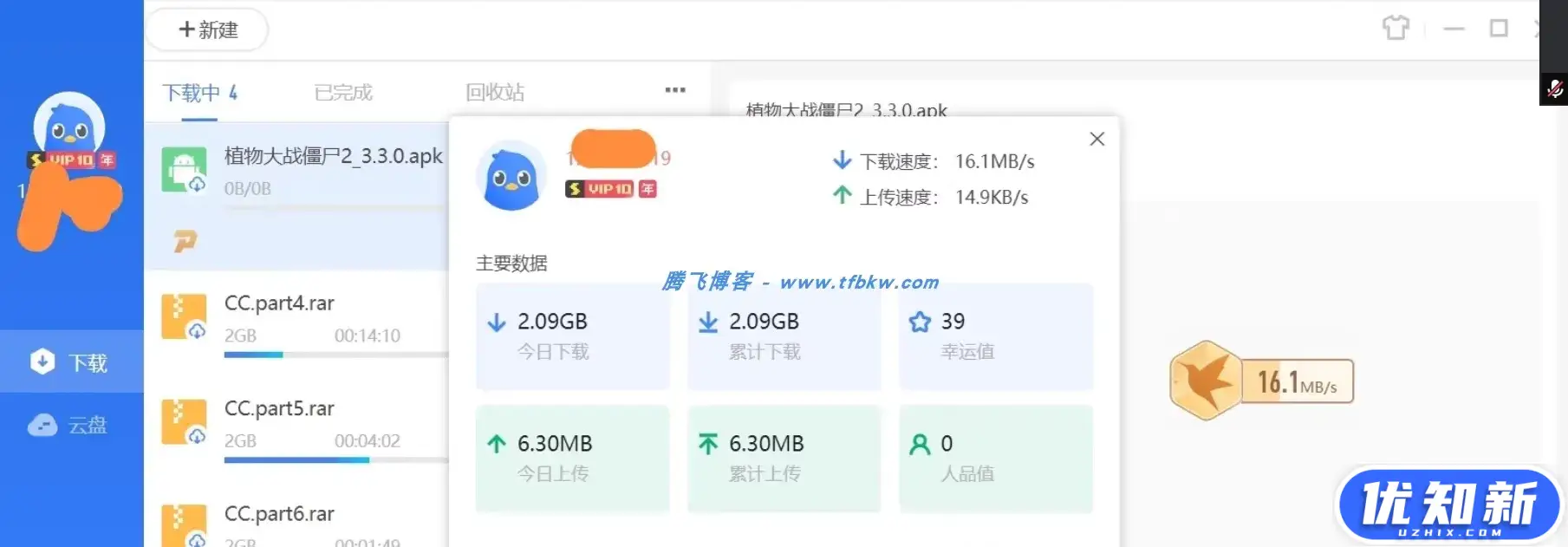Screen dimensions: 1568x547
Task: Click the 上传速度 up arrow icon
Action: click(842, 196)
